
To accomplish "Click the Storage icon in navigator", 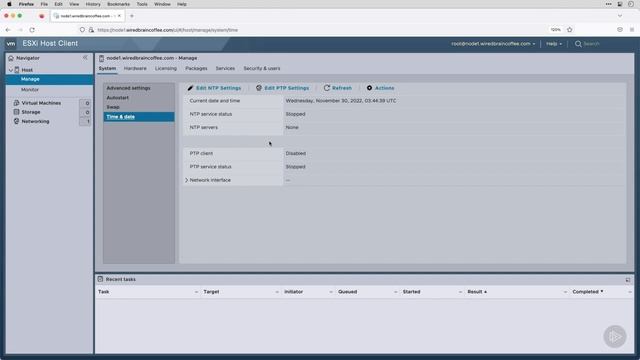I will click(x=16, y=112).
